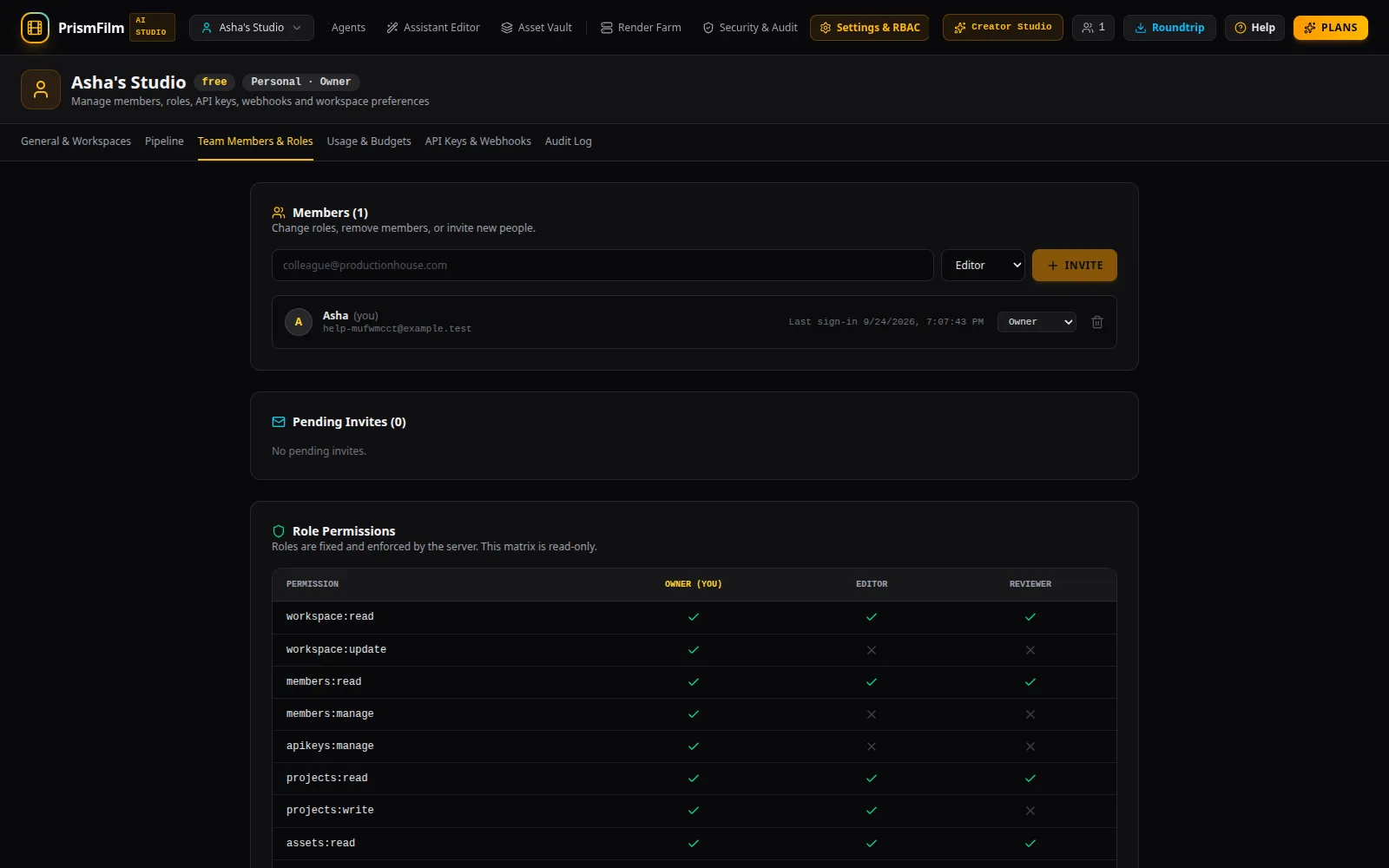The image size is (1389, 868).
Task: Click Editor X mark for members:manage
Action: click(872, 714)
